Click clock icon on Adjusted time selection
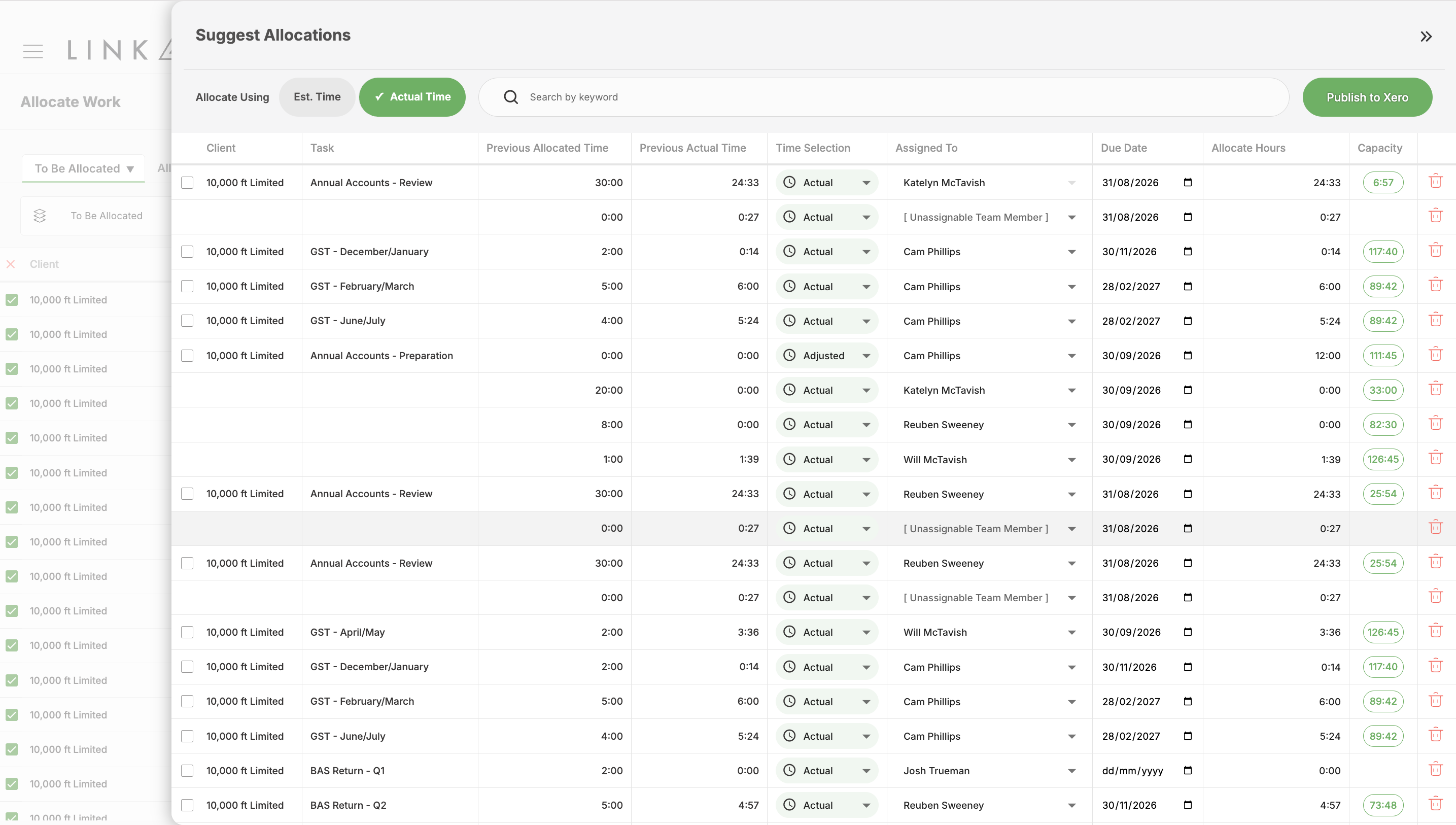 789,355
